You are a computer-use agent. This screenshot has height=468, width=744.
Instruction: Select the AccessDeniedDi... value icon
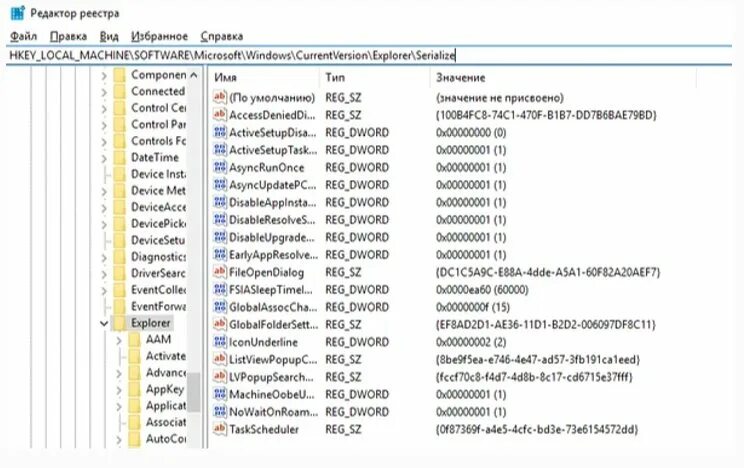[x=220, y=115]
